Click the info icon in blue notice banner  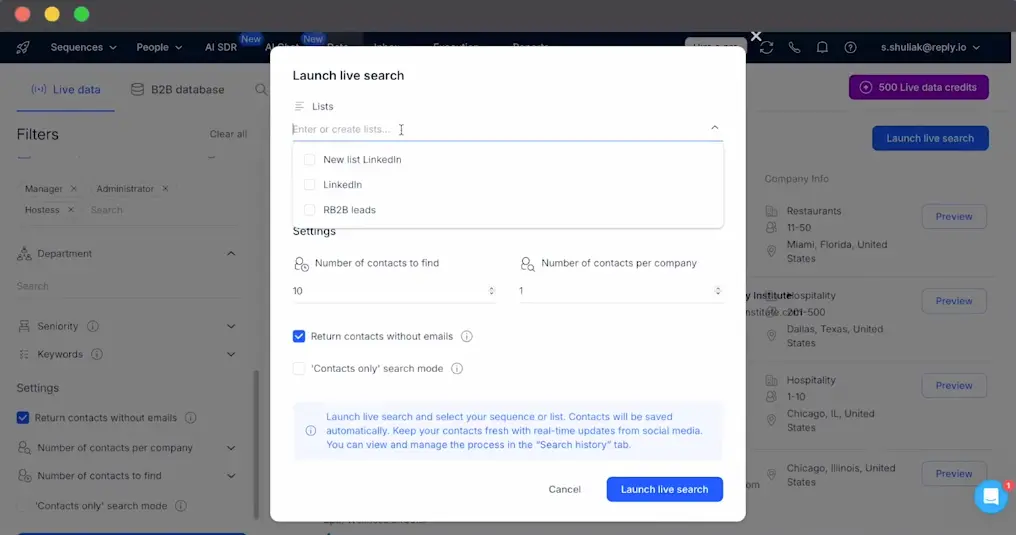pyautogui.click(x=310, y=431)
